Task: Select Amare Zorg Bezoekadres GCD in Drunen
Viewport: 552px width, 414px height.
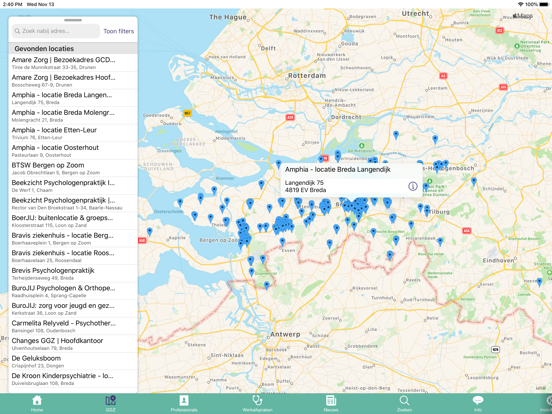Action: point(73,63)
